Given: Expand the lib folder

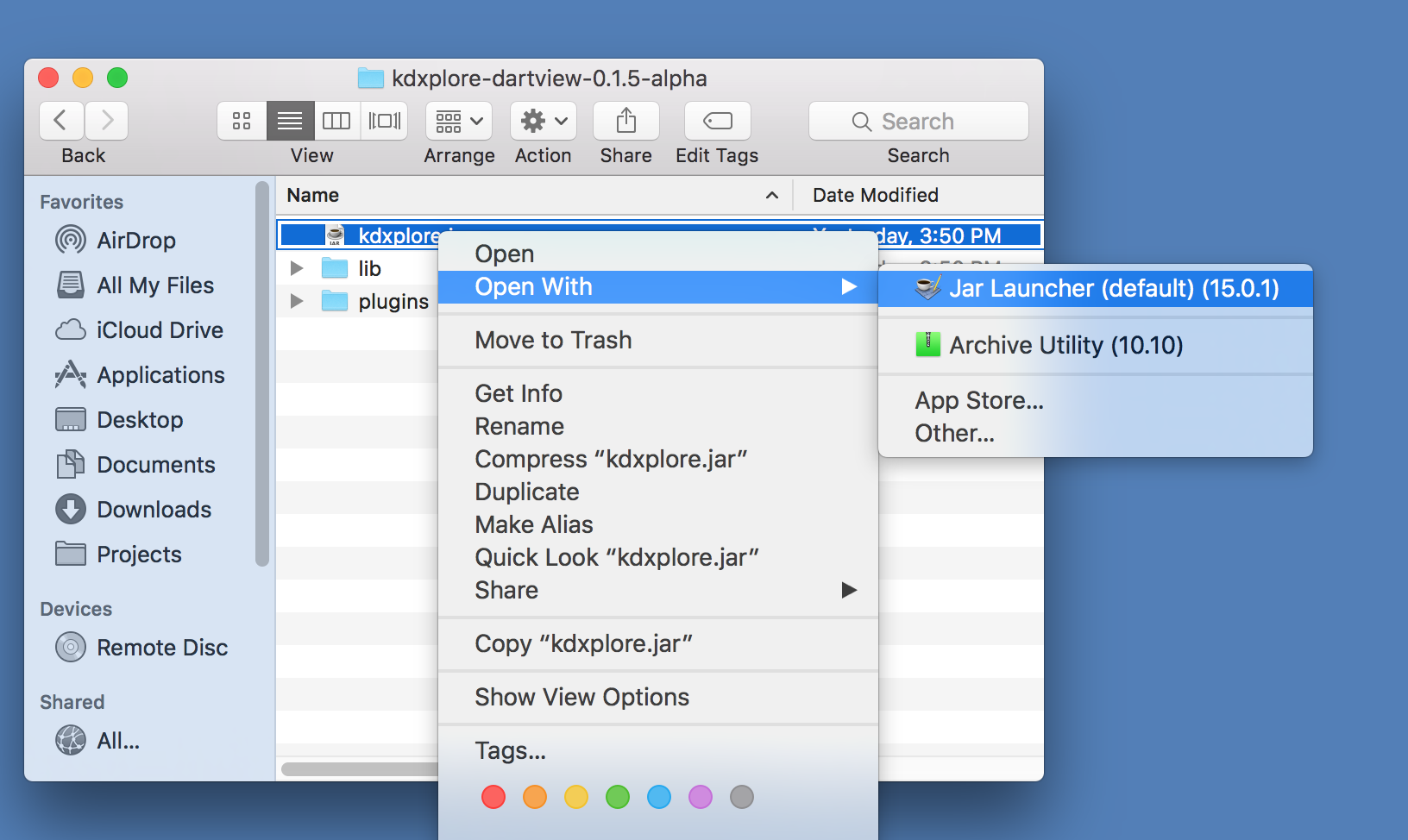Looking at the screenshot, I should click(297, 268).
